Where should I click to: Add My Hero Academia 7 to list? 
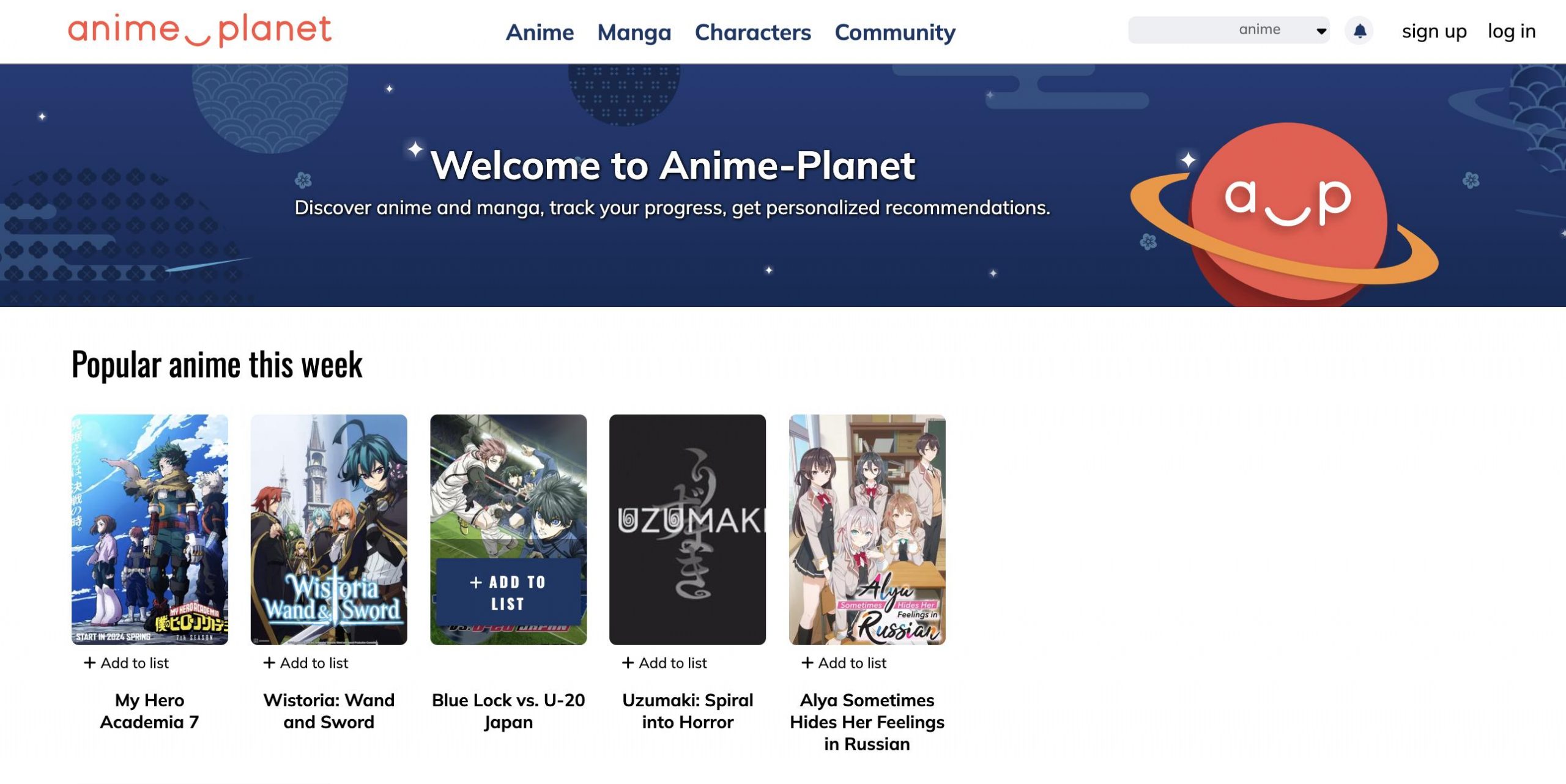[126, 662]
